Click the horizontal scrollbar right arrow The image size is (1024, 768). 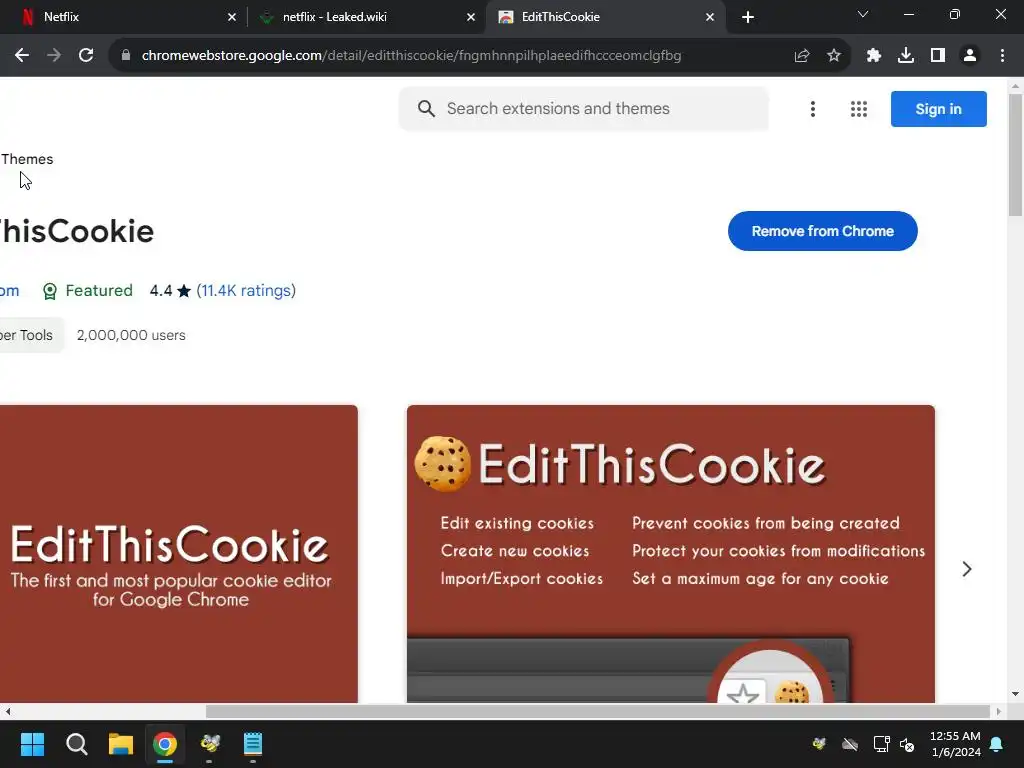coord(999,711)
